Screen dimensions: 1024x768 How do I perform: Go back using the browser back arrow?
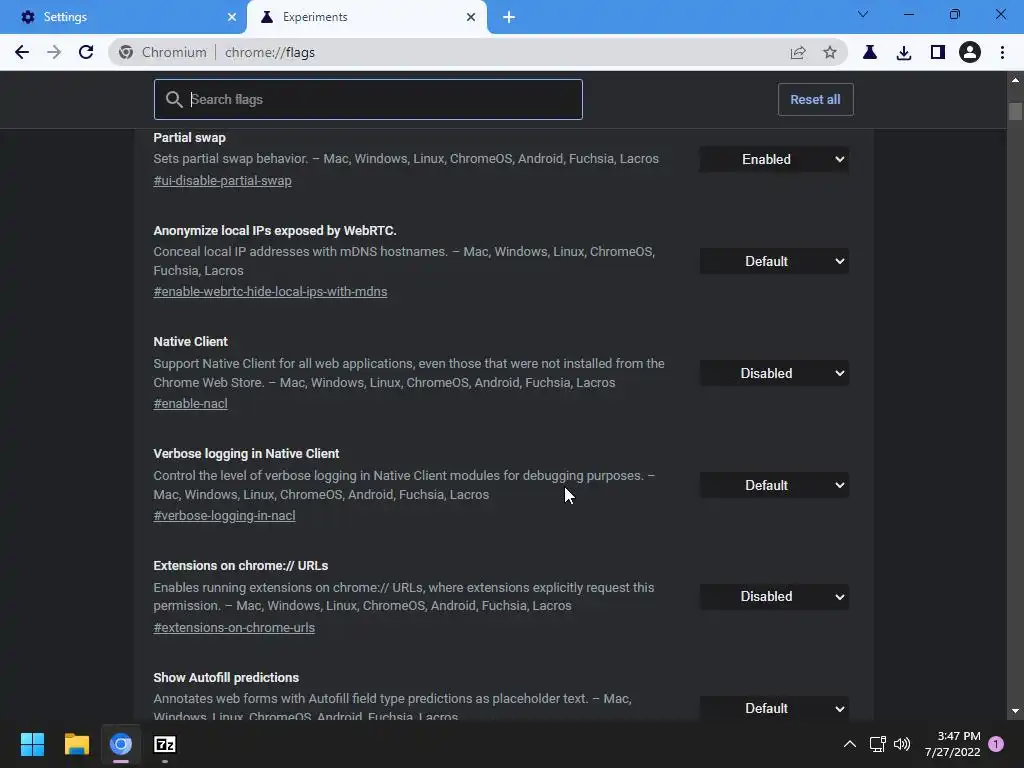(22, 52)
